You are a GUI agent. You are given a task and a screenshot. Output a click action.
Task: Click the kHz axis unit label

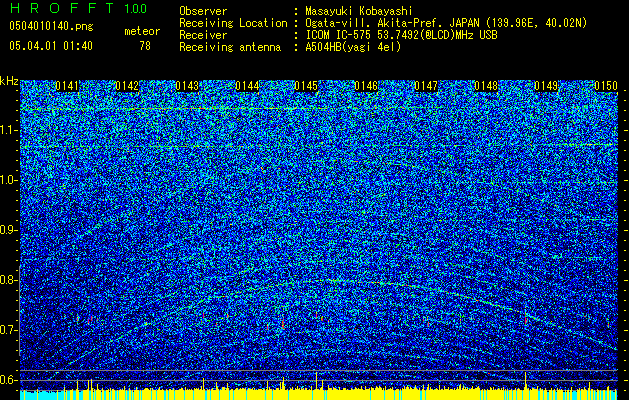coord(9,81)
